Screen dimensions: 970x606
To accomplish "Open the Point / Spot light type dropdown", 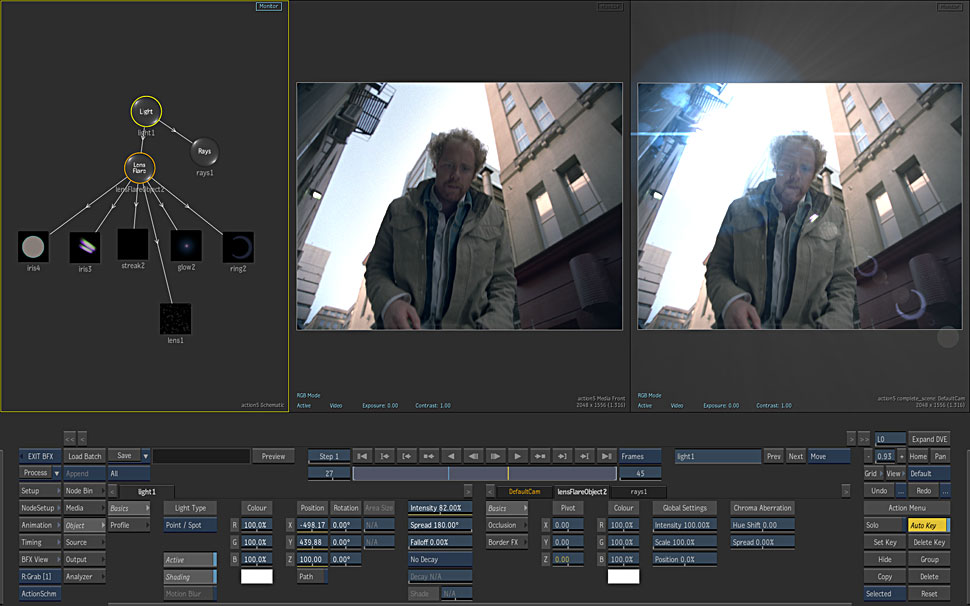I will (190, 525).
